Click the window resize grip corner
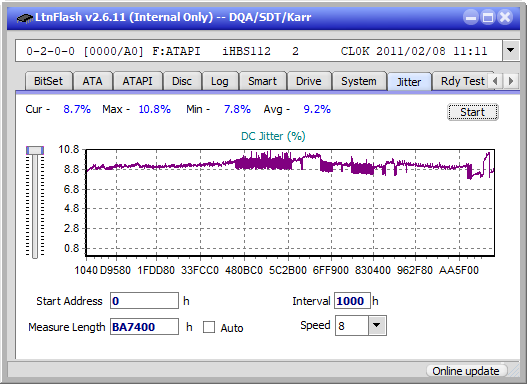 point(514,371)
